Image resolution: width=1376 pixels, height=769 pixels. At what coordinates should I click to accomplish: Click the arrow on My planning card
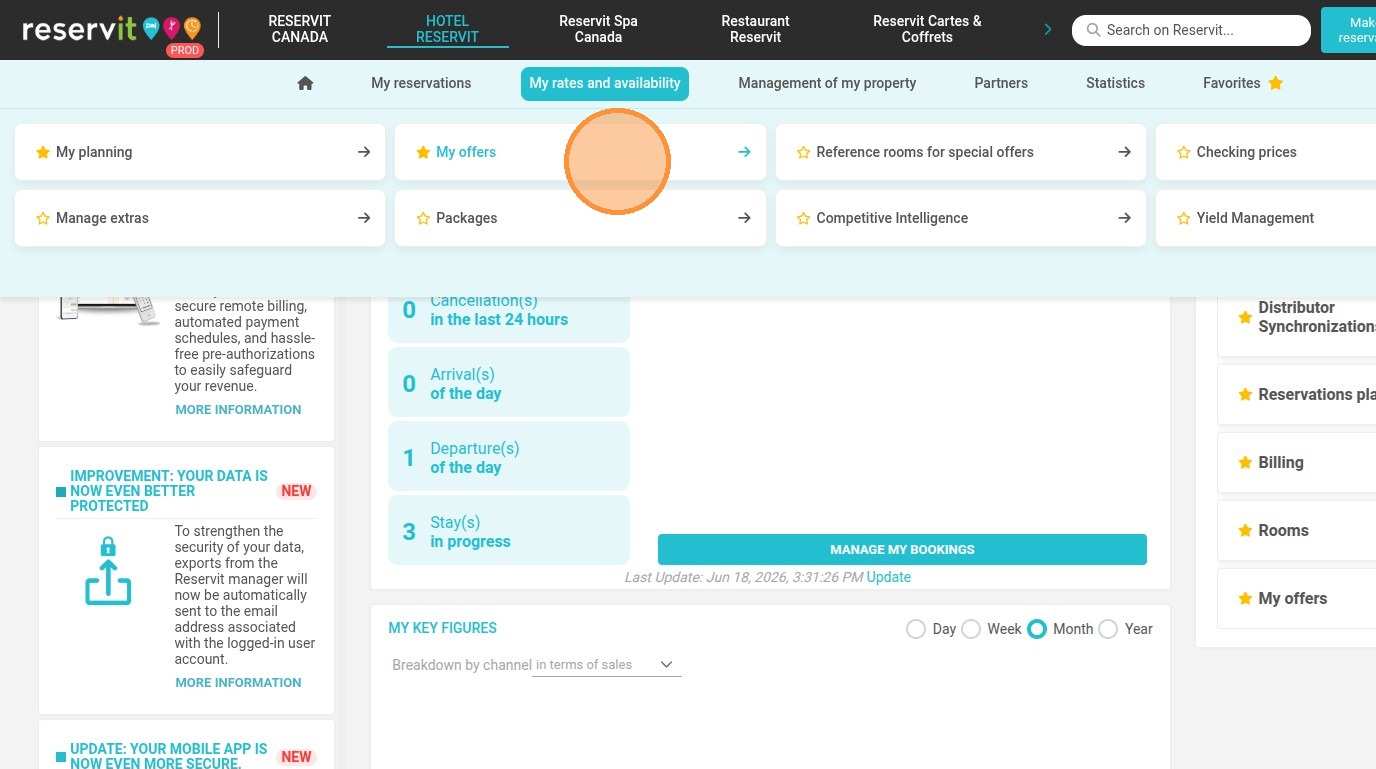[364, 152]
